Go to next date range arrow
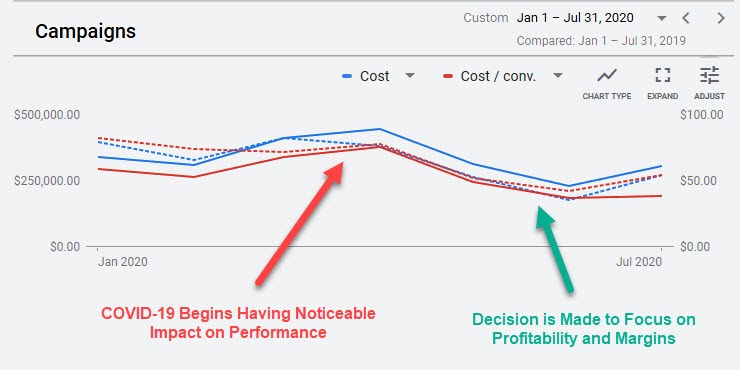 [721, 18]
